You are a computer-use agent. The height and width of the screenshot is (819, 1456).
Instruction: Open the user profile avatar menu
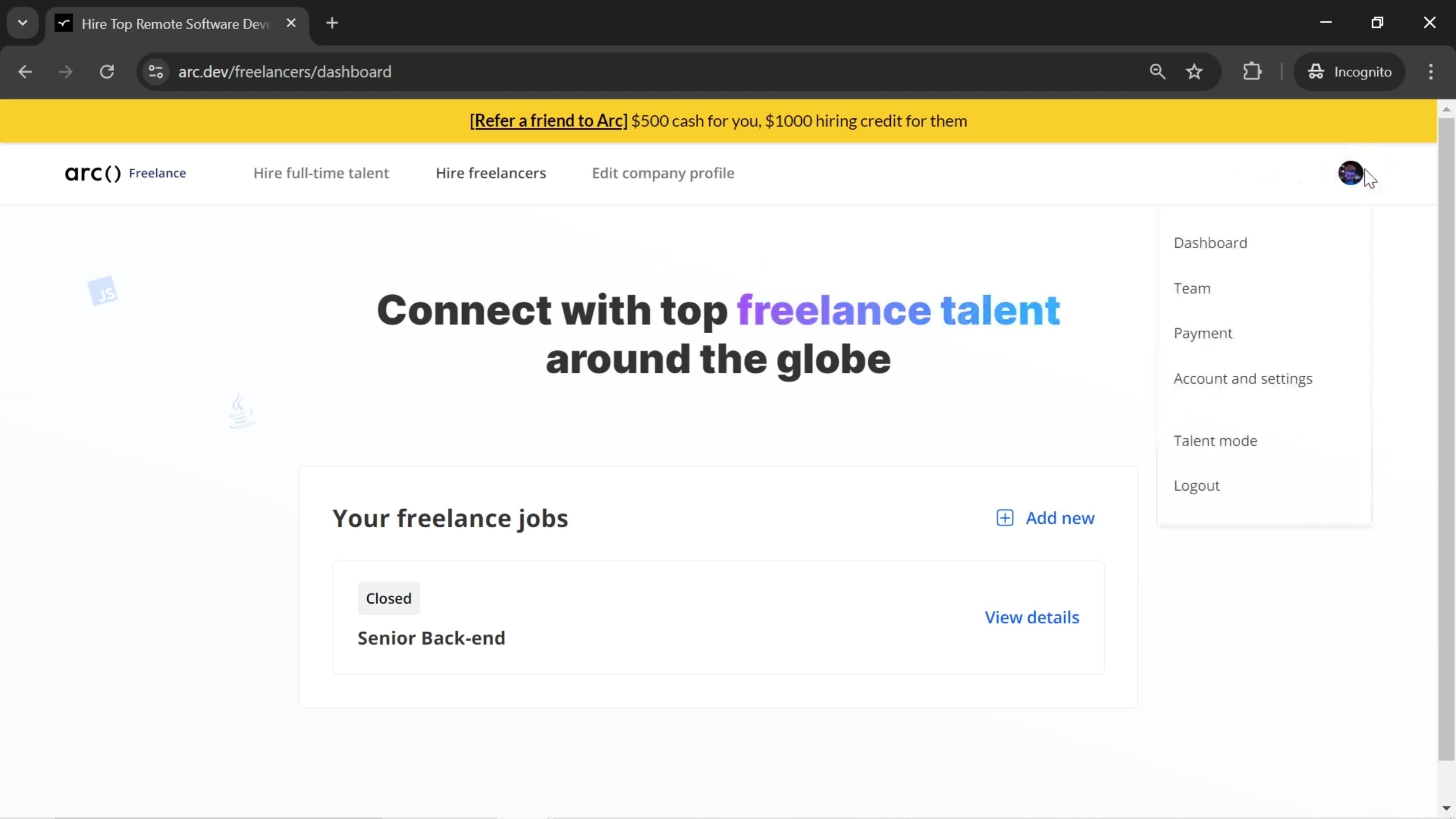coord(1351,173)
